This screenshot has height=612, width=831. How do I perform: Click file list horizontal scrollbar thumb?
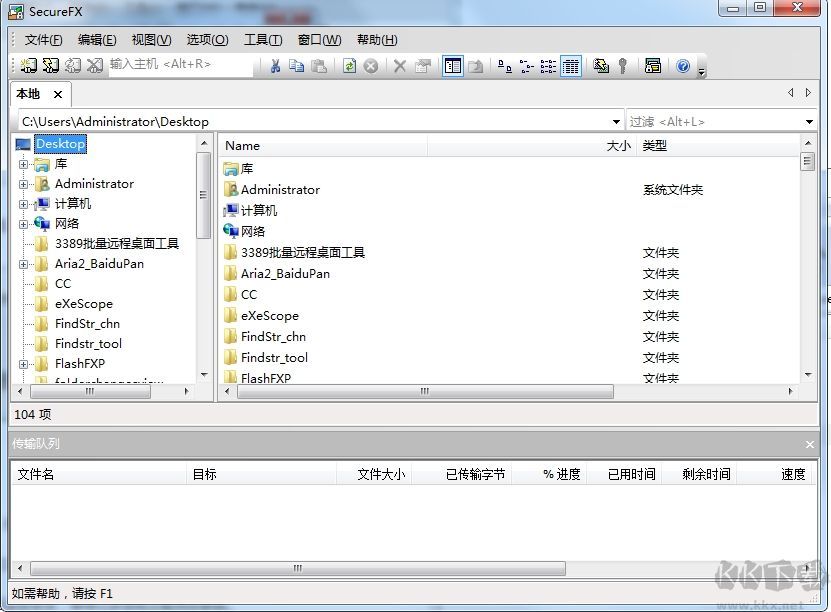(425, 392)
